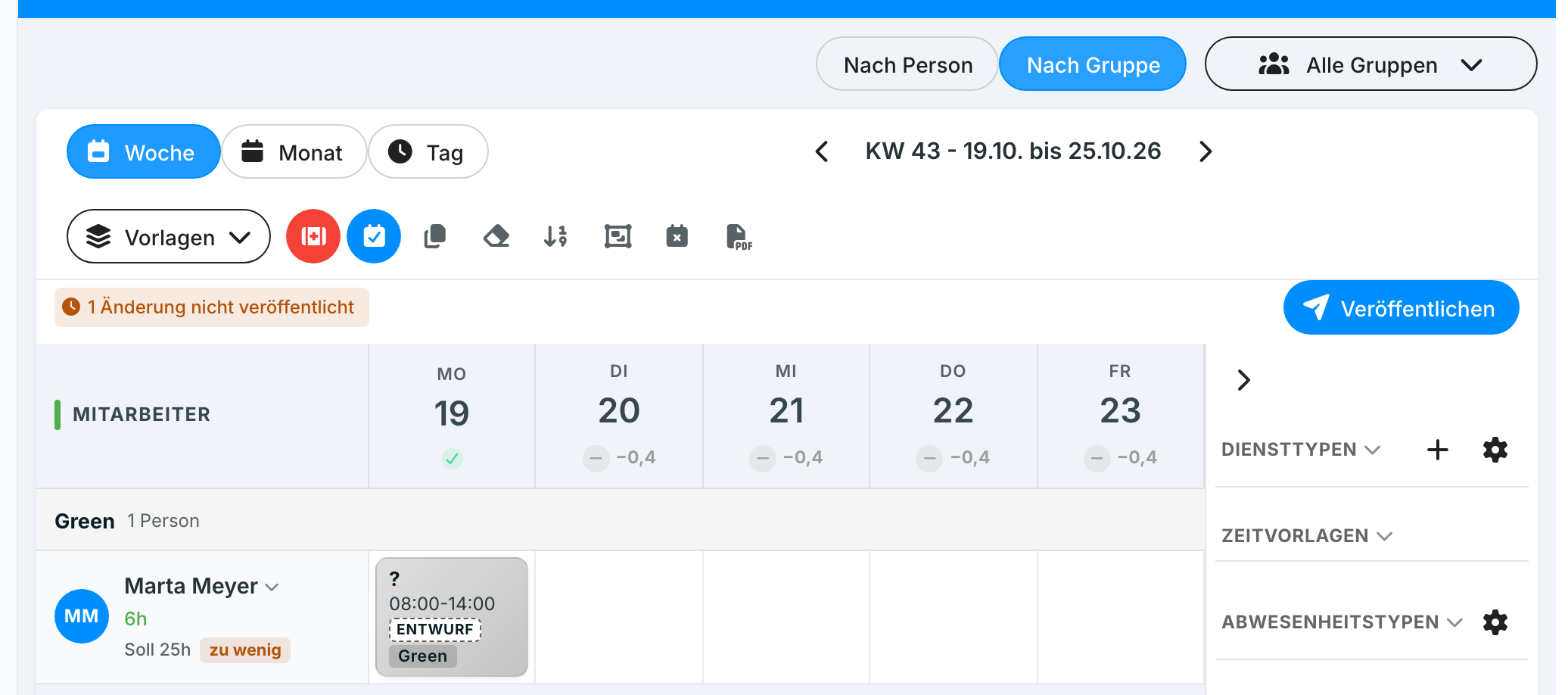Viewport: 1568px width, 695px height.
Task: Click the ENTWURF label on shift
Action: coord(435,630)
